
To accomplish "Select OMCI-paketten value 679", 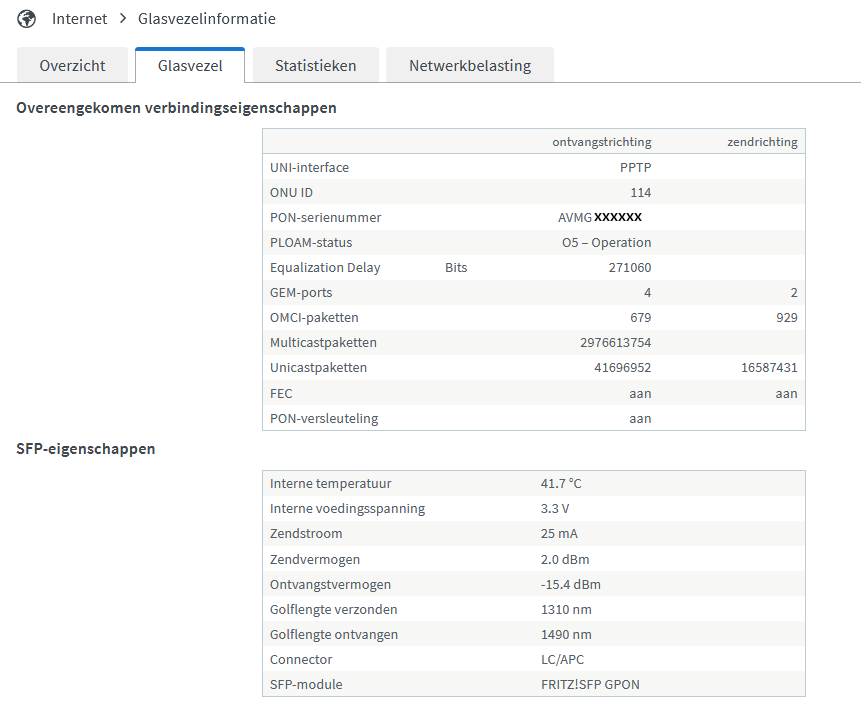I will point(641,317).
